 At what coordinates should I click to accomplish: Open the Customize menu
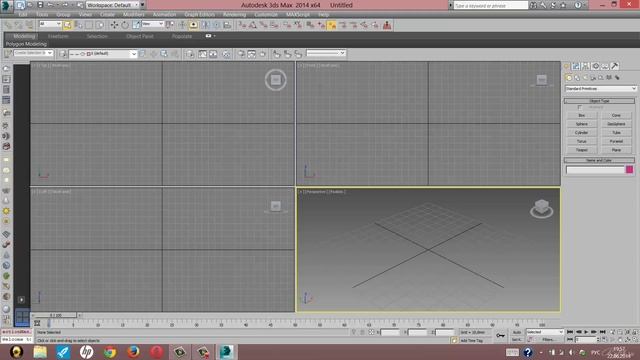tap(266, 15)
